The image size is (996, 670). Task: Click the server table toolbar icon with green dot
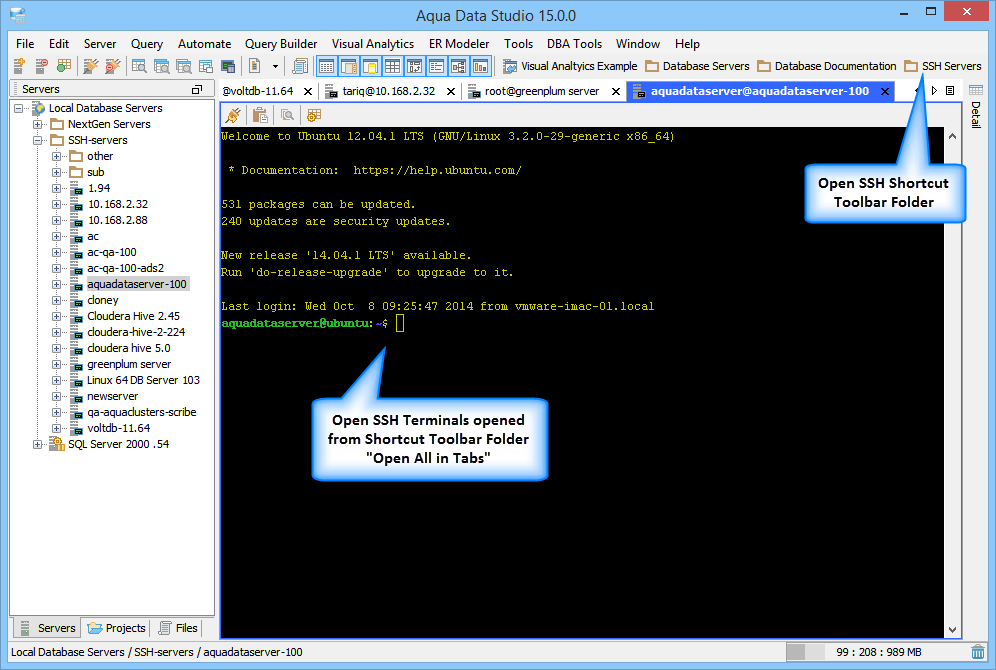click(x=64, y=65)
